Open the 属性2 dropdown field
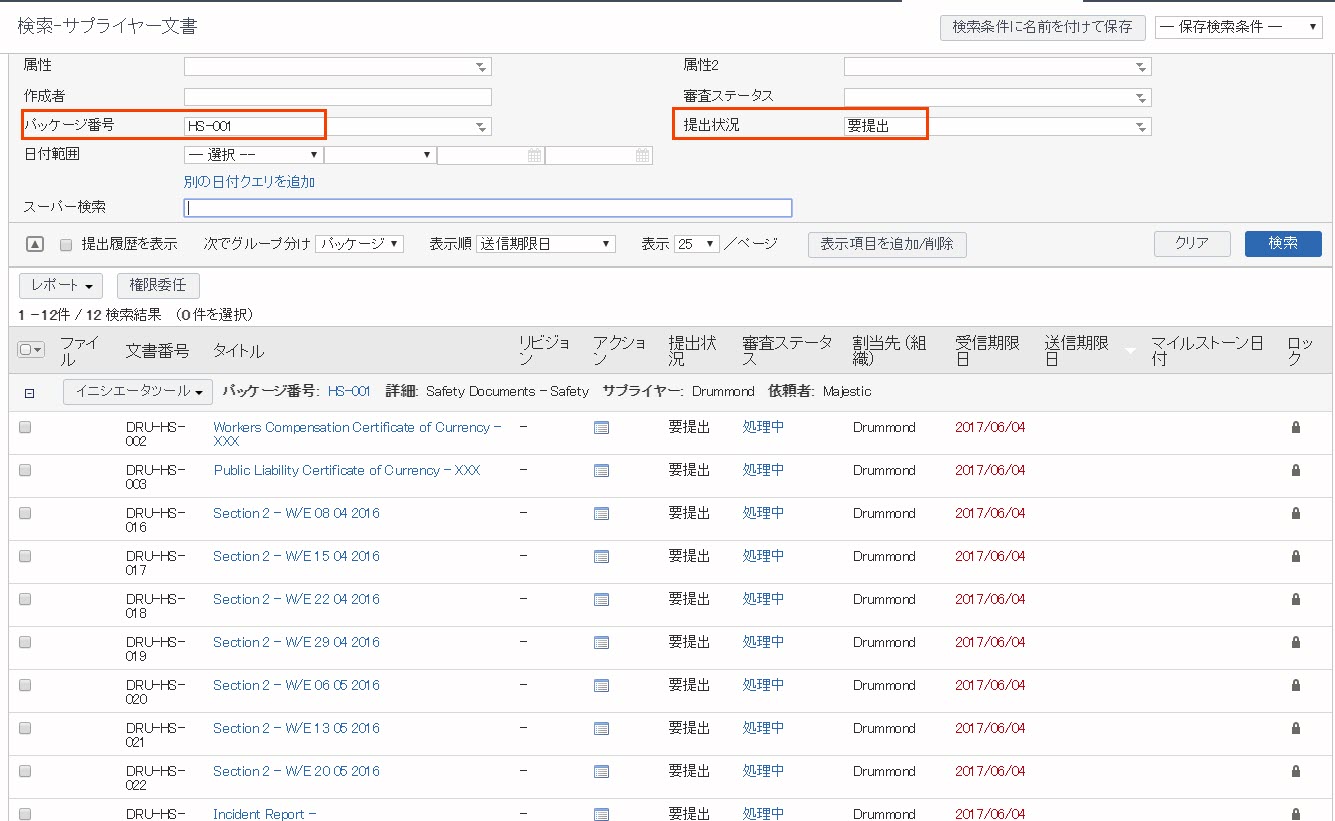The image size is (1335, 821). coord(998,67)
